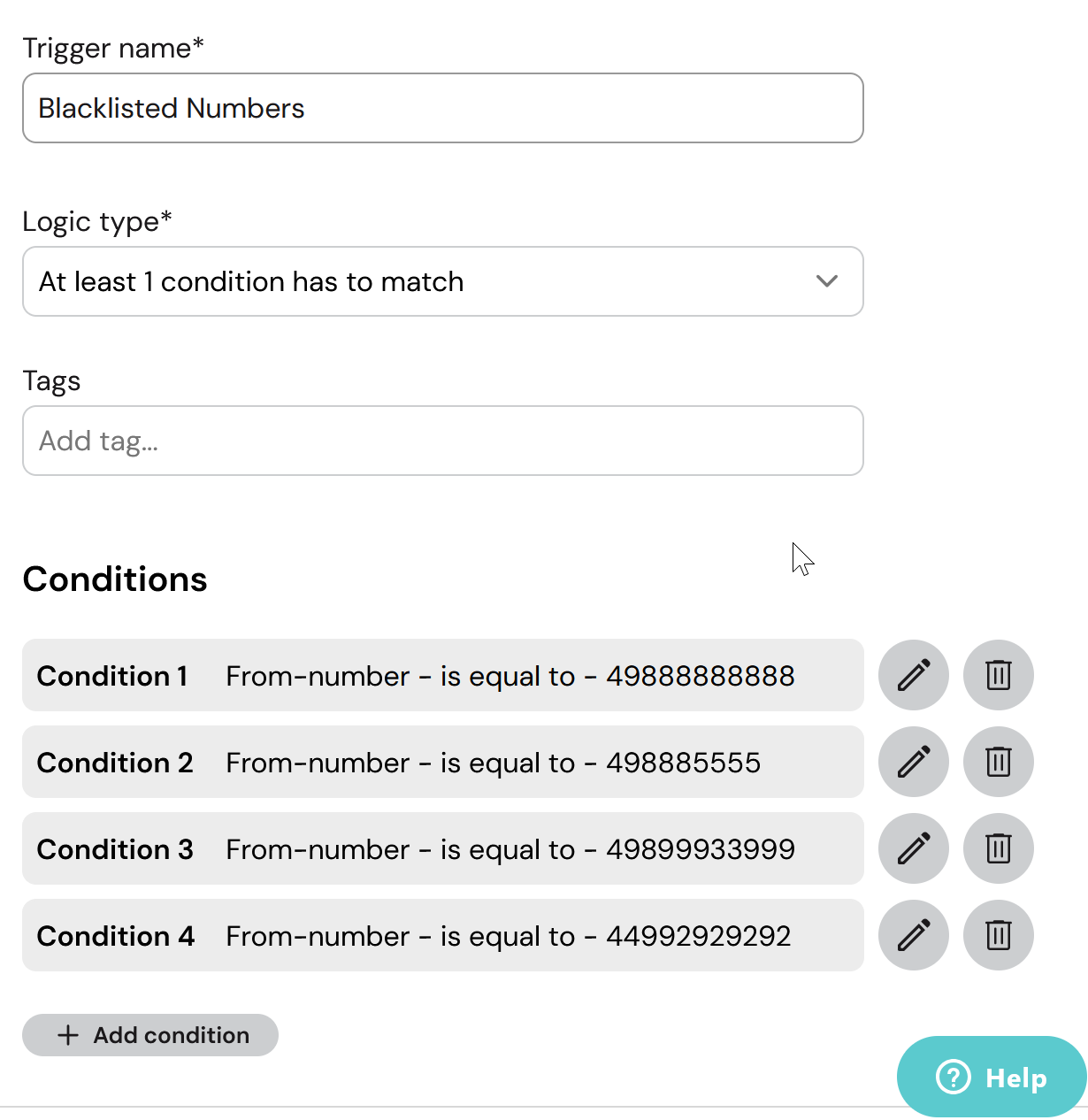Click the question mark icon in Help
The image size is (1088, 1120).
coord(954,1077)
